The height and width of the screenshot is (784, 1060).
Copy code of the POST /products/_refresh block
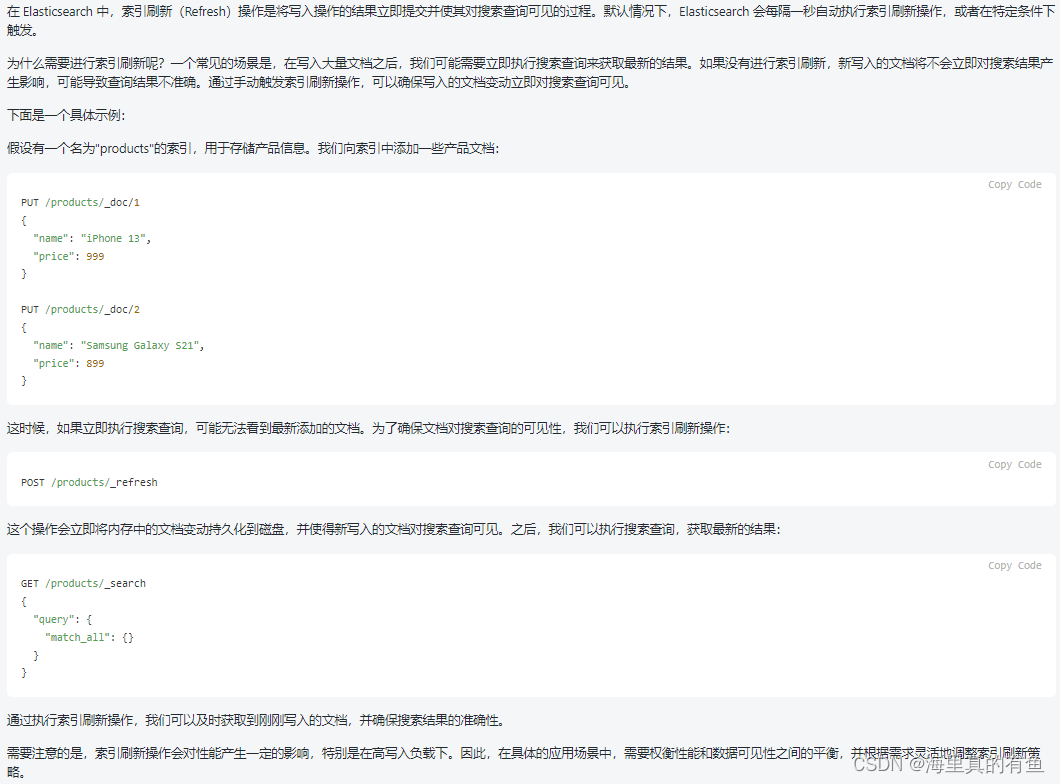click(1014, 464)
